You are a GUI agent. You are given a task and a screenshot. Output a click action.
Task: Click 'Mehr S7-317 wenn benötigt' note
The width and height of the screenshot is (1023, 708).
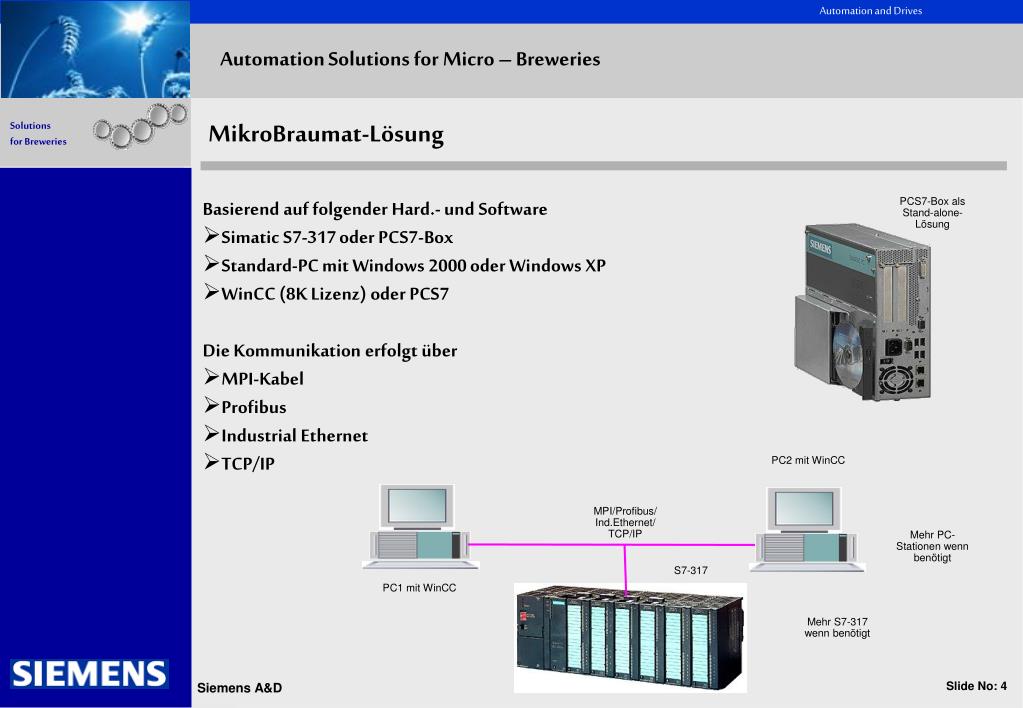[837, 627]
